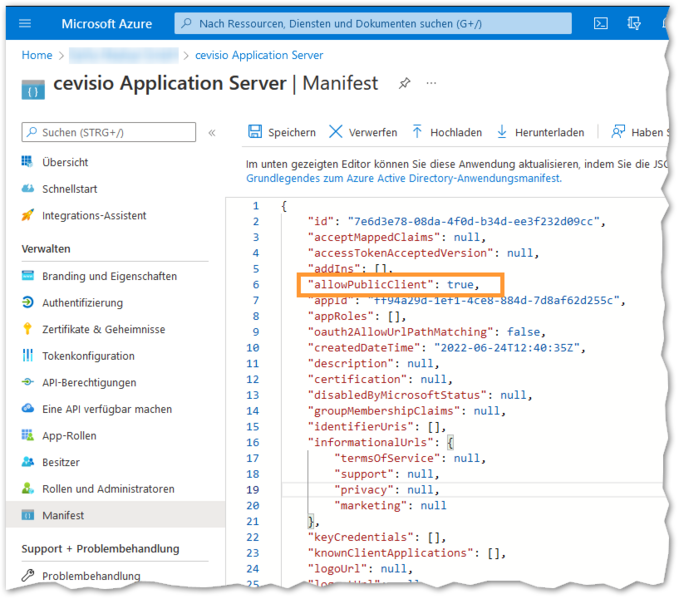Image resolution: width=679 pixels, height=599 pixels.
Task: Click the Microsoft Azure logo text
Action: tap(107, 24)
